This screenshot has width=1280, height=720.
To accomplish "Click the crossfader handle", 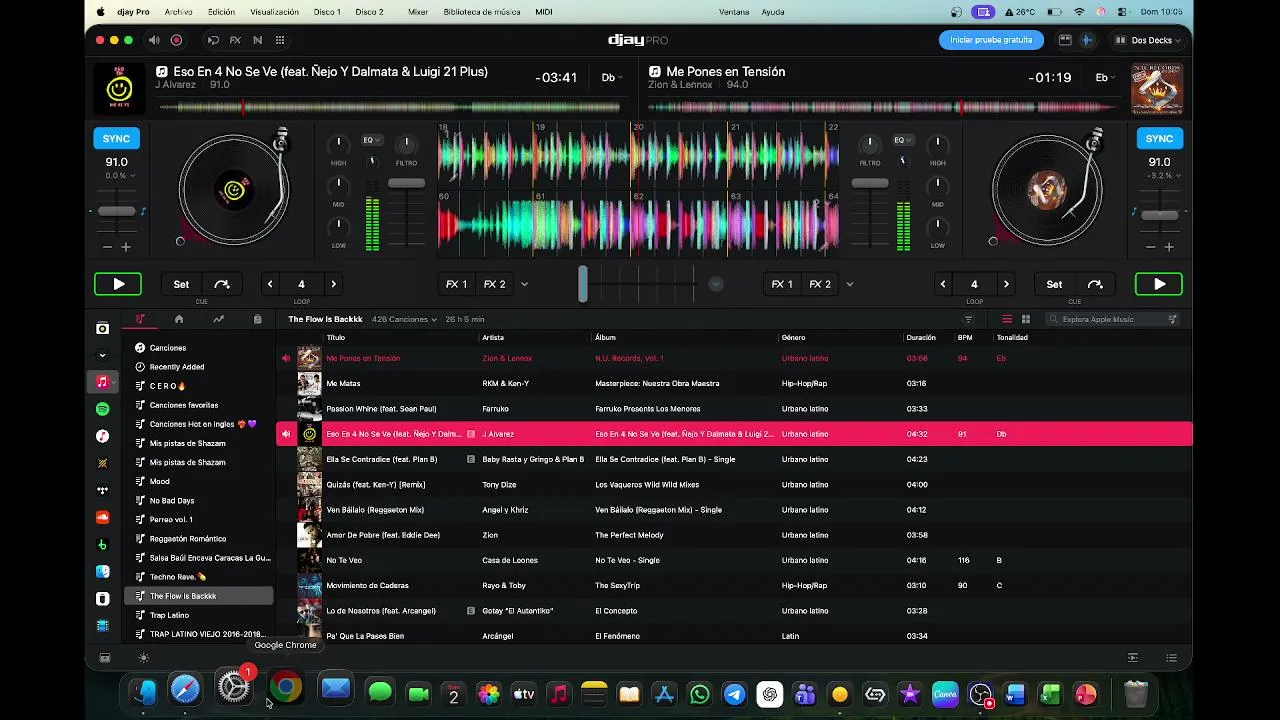I will click(583, 284).
